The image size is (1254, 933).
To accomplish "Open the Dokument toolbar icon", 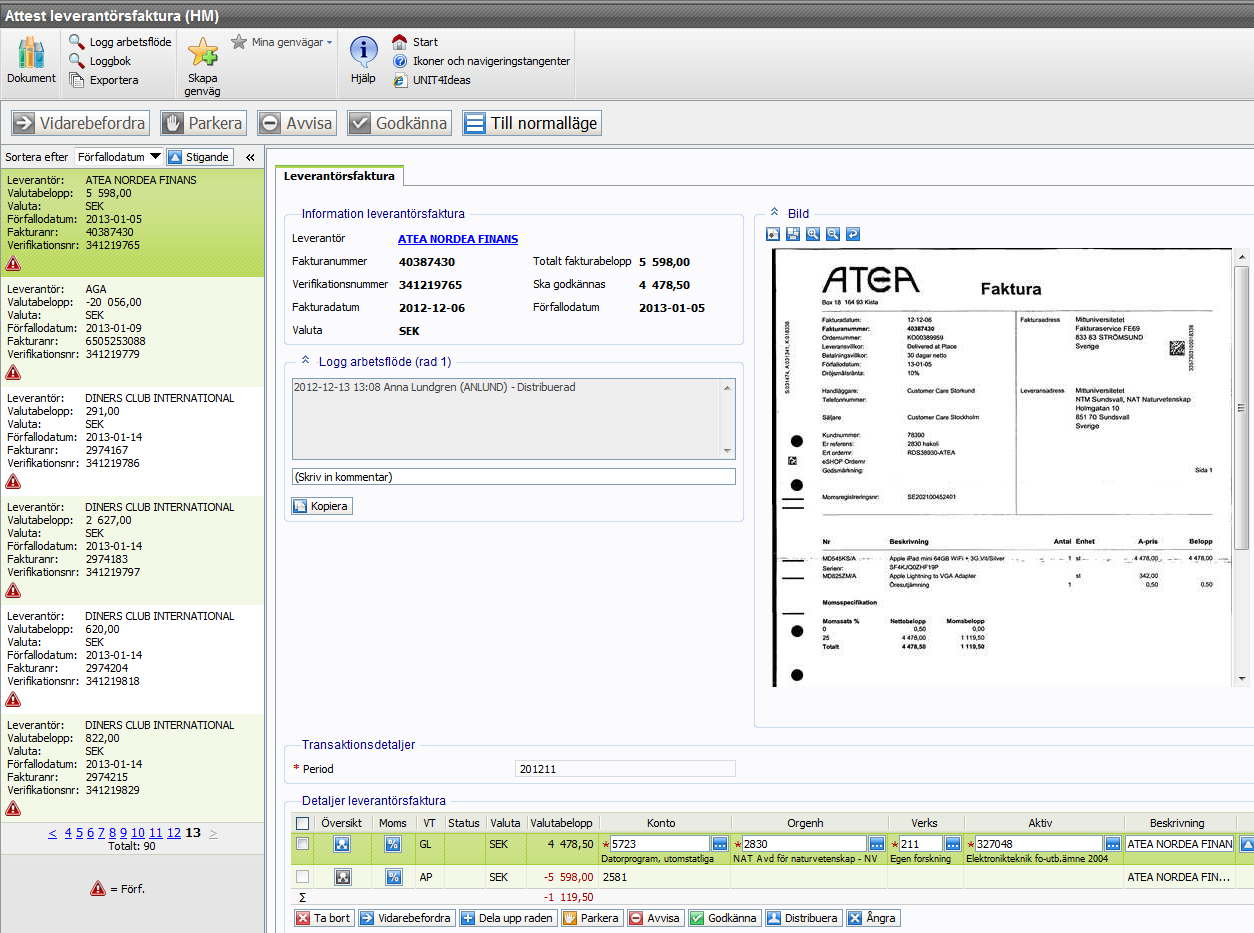I will coord(32,60).
